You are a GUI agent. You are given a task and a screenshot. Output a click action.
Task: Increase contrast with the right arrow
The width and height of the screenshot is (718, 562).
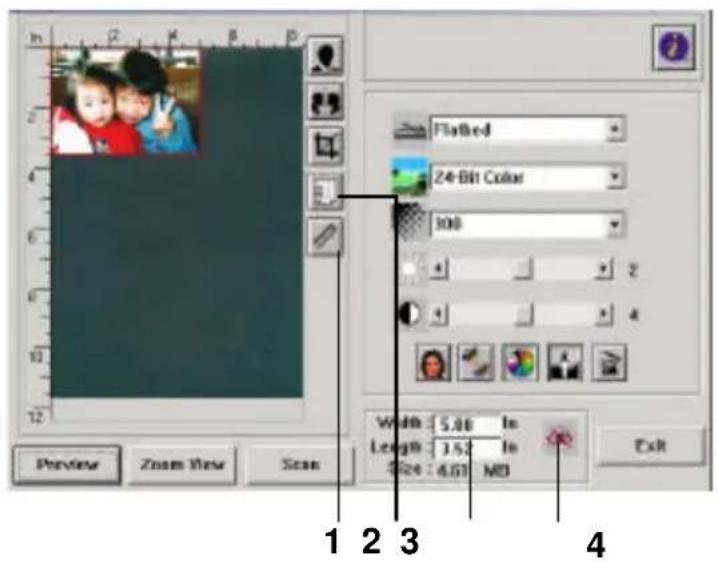coord(604,315)
